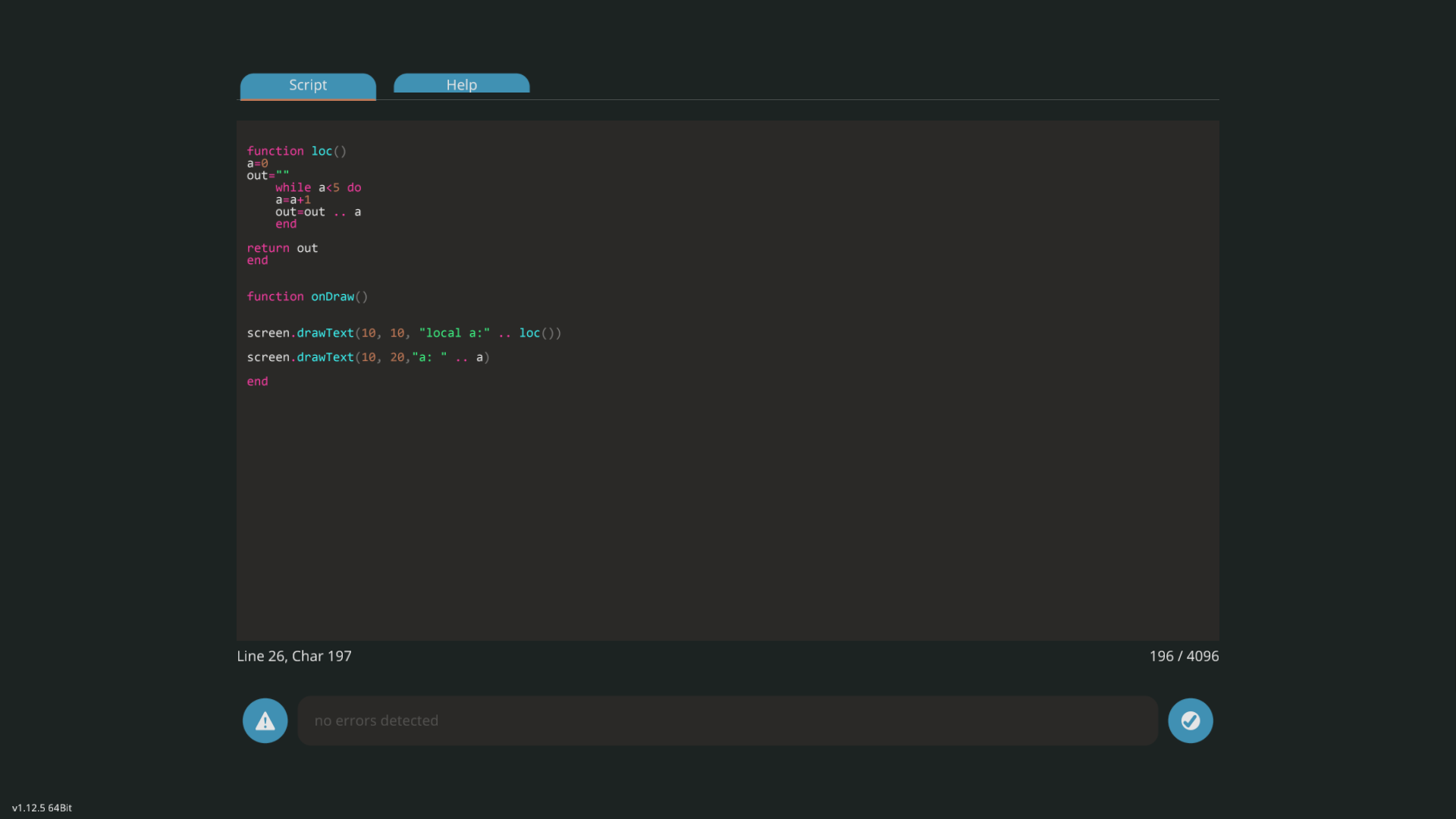Open the Help tab

pyautogui.click(x=461, y=84)
